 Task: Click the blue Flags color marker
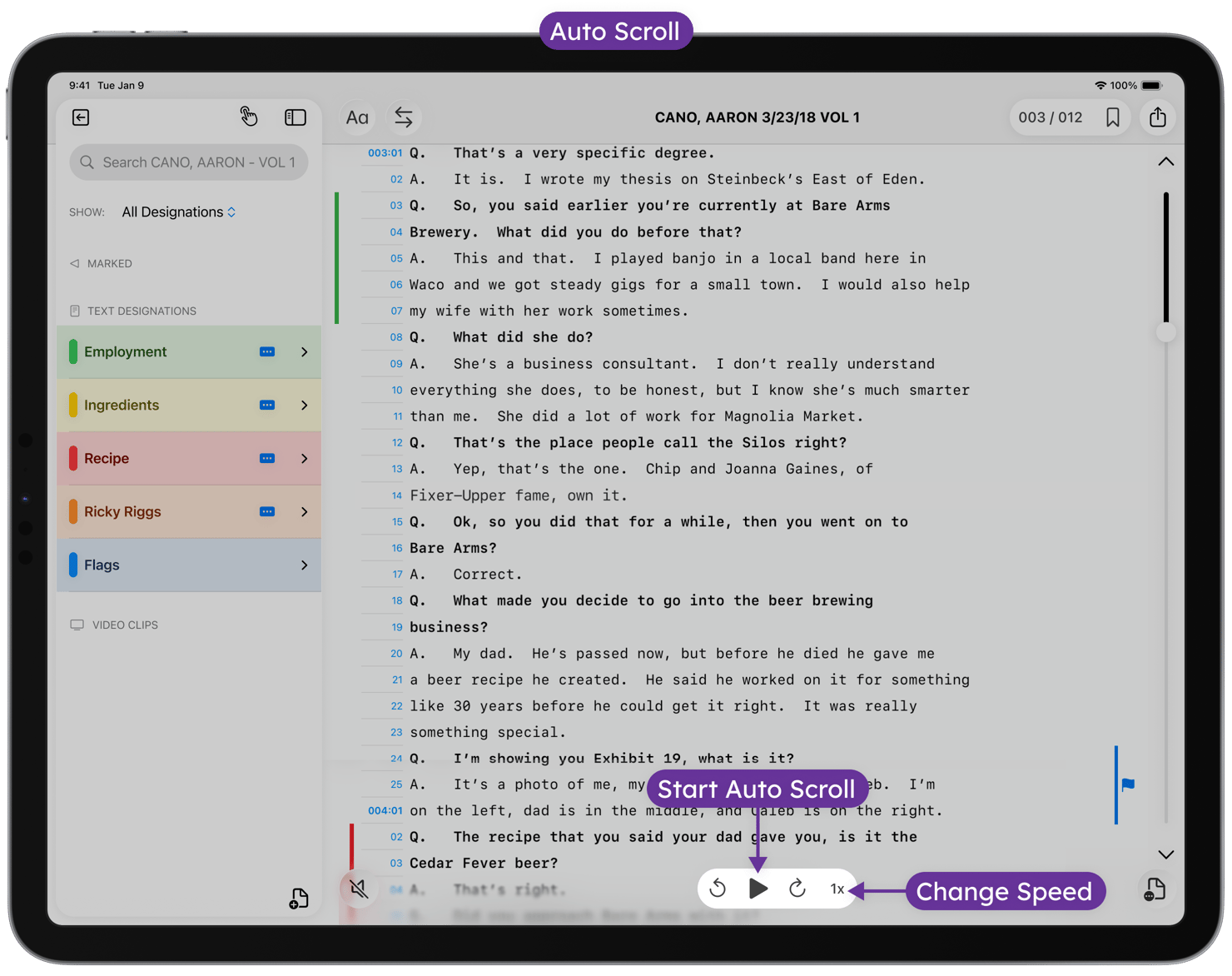(x=73, y=565)
